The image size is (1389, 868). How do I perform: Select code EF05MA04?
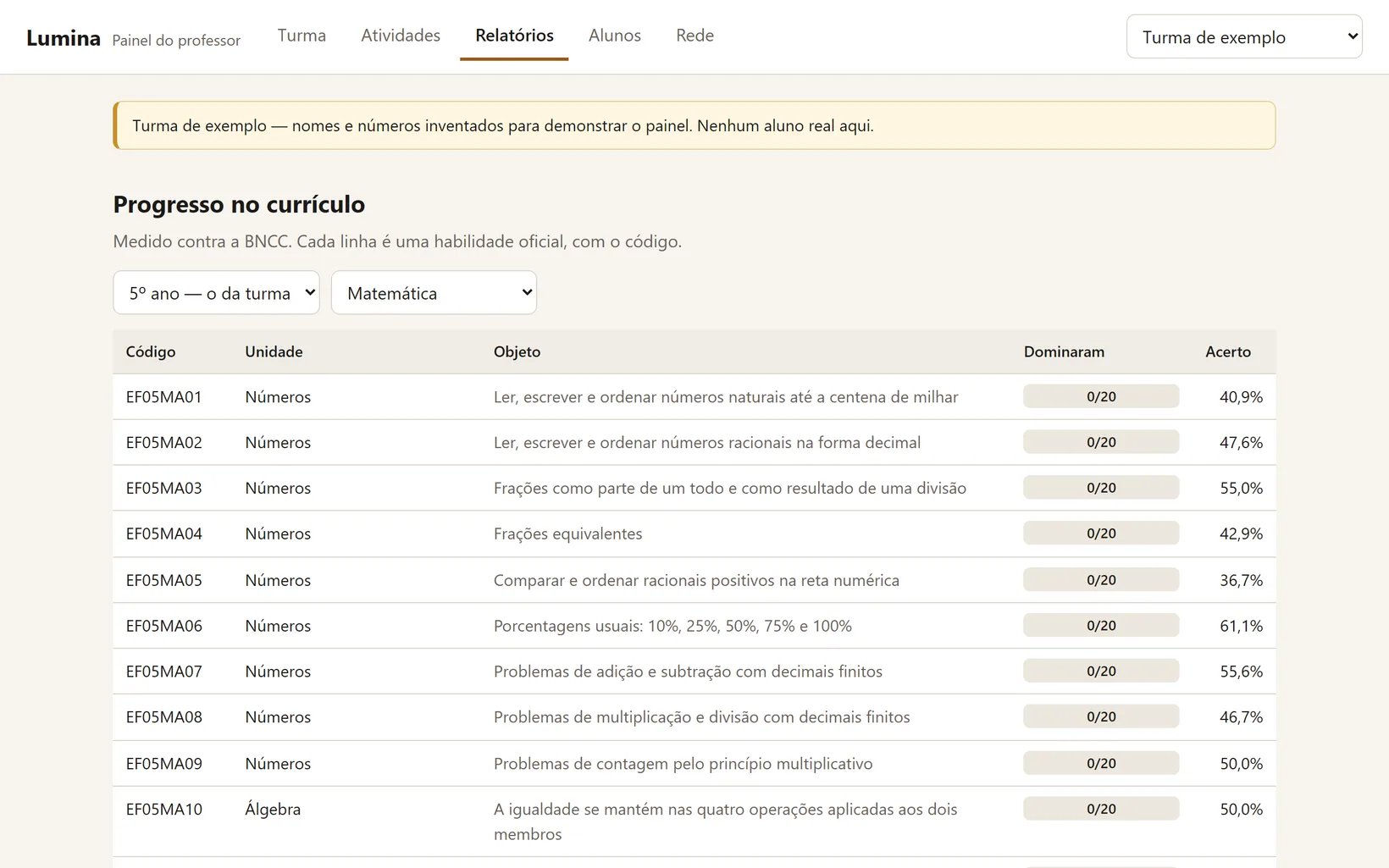coord(164,534)
